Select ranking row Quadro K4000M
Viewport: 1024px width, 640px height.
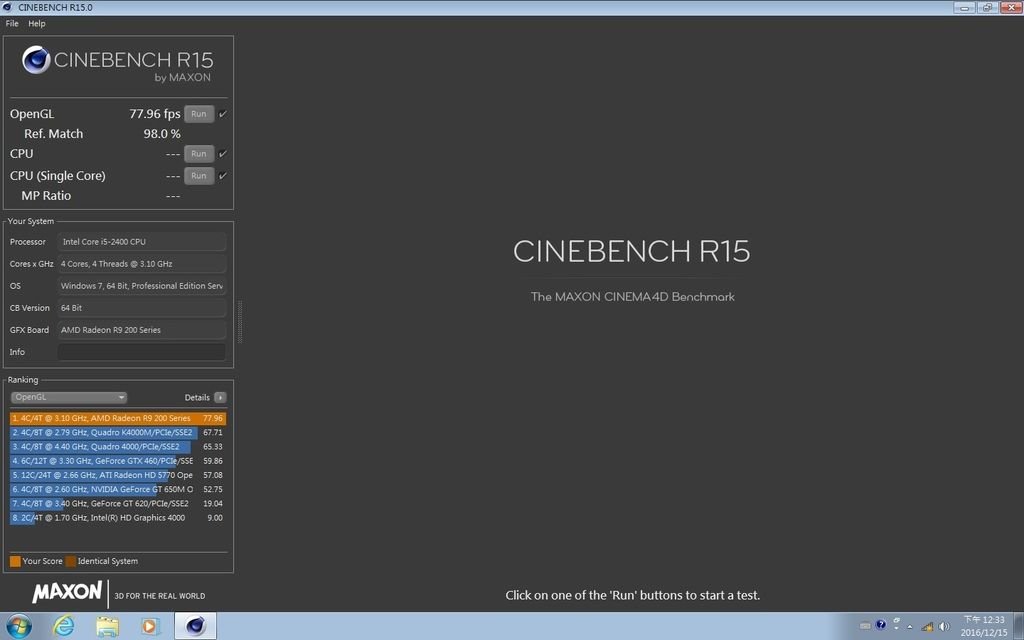[118, 432]
